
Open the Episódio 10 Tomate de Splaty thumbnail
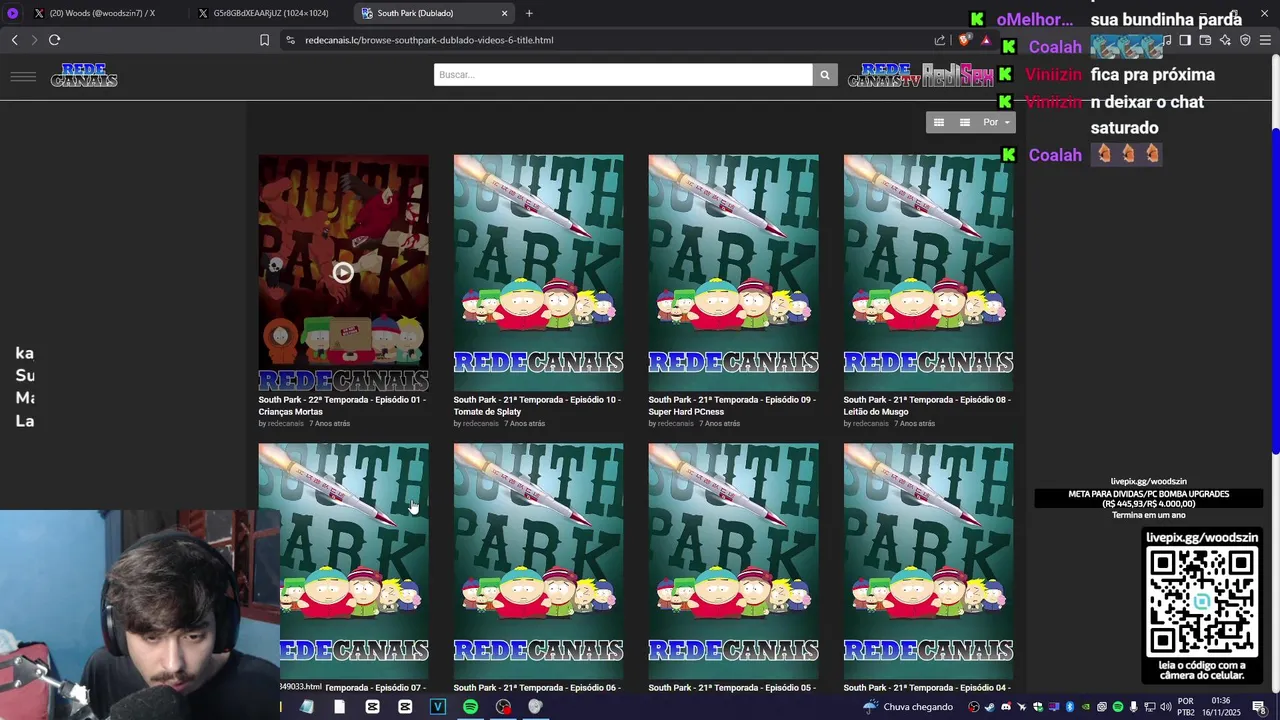pos(538,272)
